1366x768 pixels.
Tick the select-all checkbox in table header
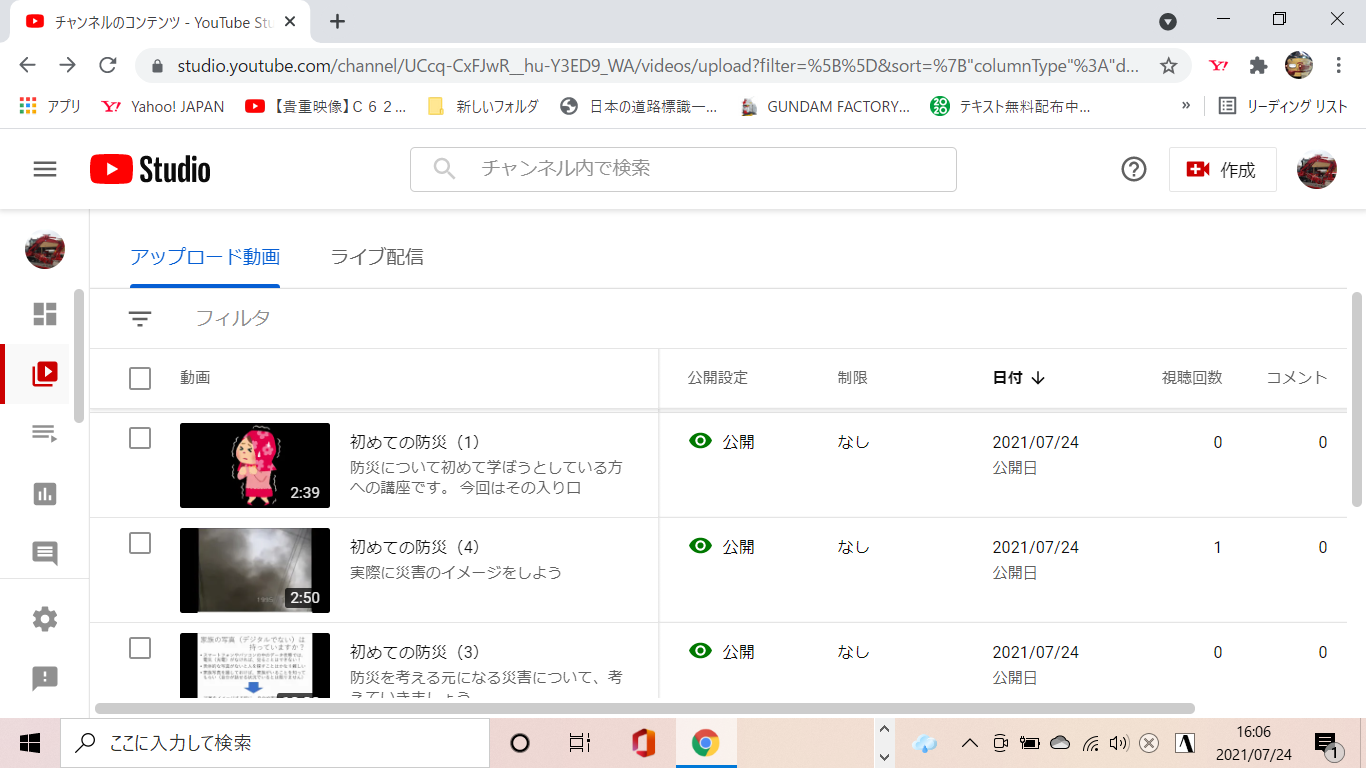140,378
